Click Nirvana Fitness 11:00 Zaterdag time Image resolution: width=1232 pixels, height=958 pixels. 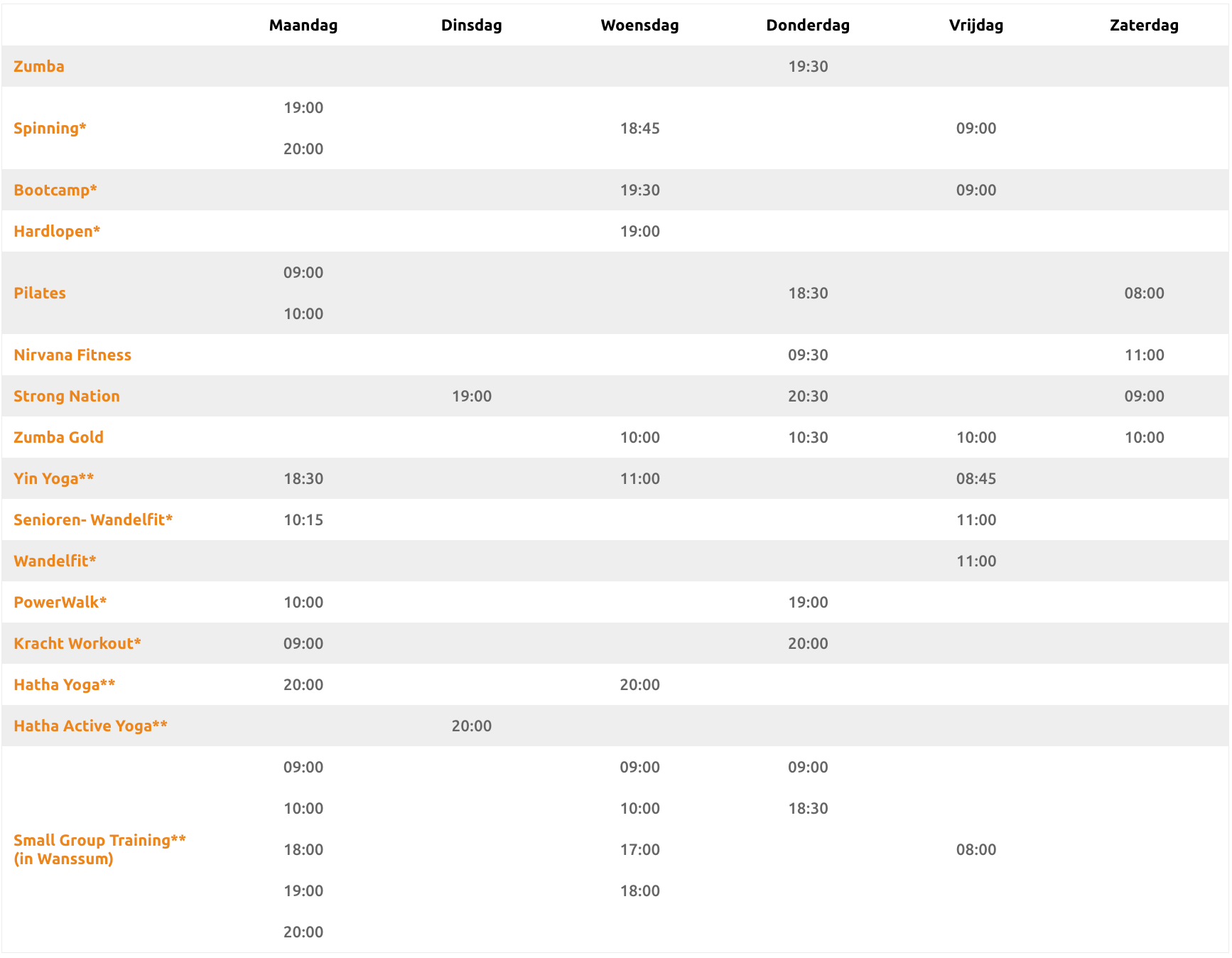point(1144,355)
